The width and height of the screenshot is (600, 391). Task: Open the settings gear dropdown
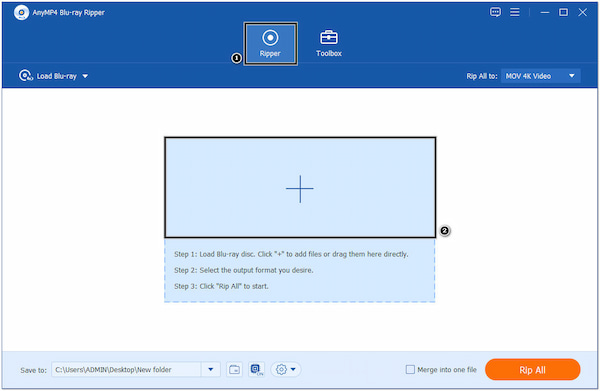(x=286, y=370)
